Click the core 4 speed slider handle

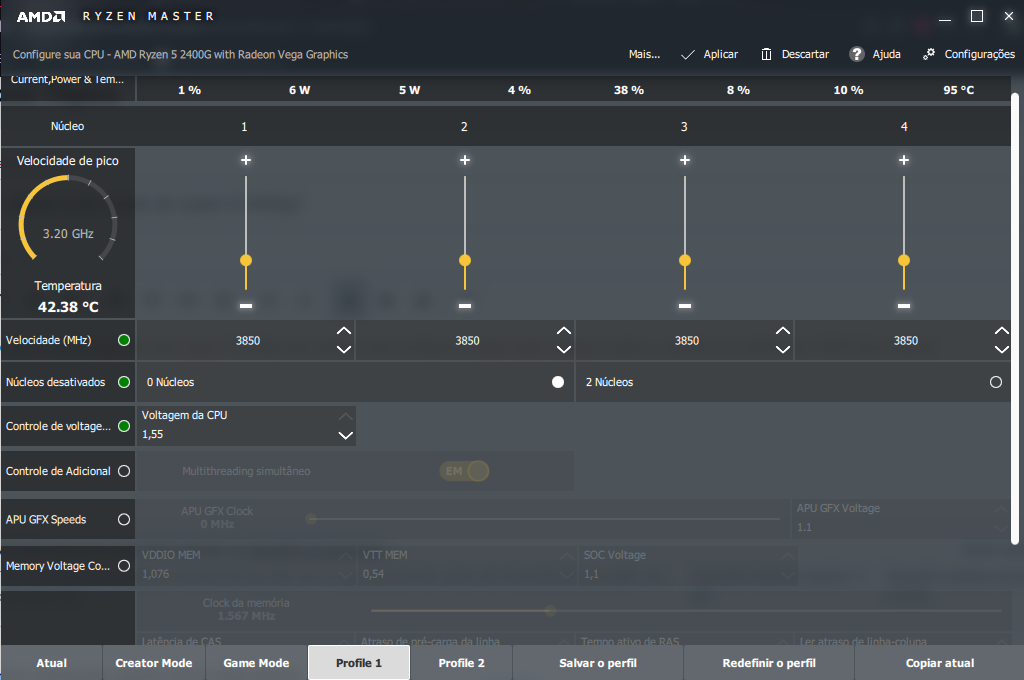click(x=904, y=261)
